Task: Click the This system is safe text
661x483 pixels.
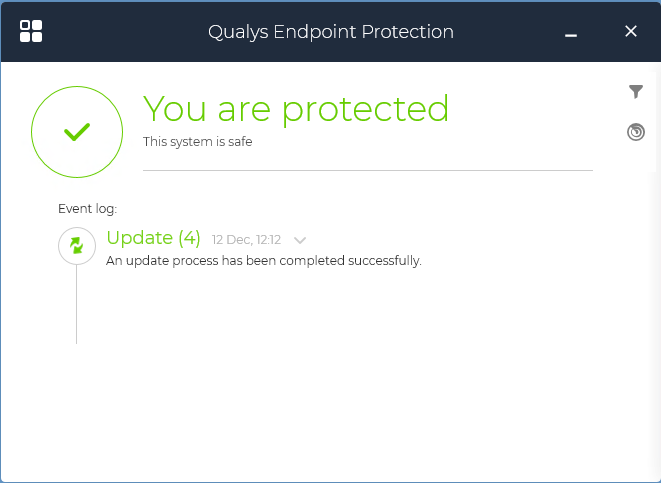Action: tap(197, 142)
